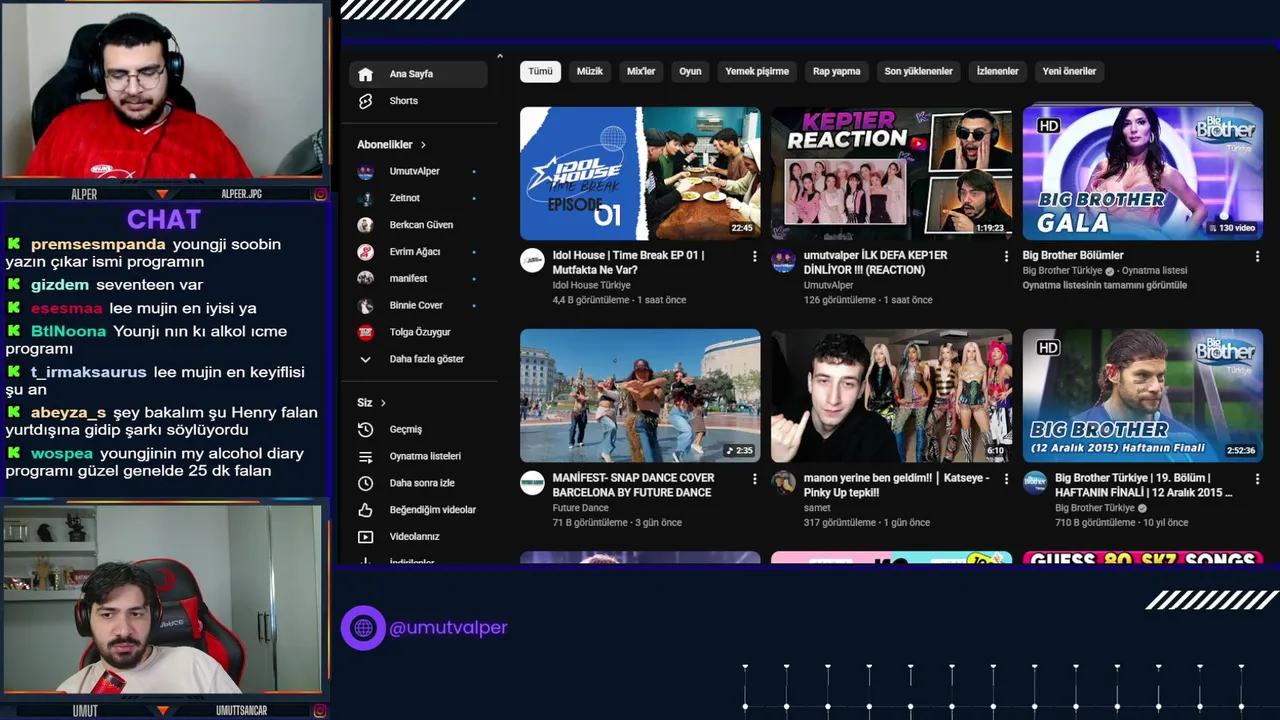Click Future Dance channel avatar beside video
Screen dimensions: 1280x720
(x=532, y=483)
